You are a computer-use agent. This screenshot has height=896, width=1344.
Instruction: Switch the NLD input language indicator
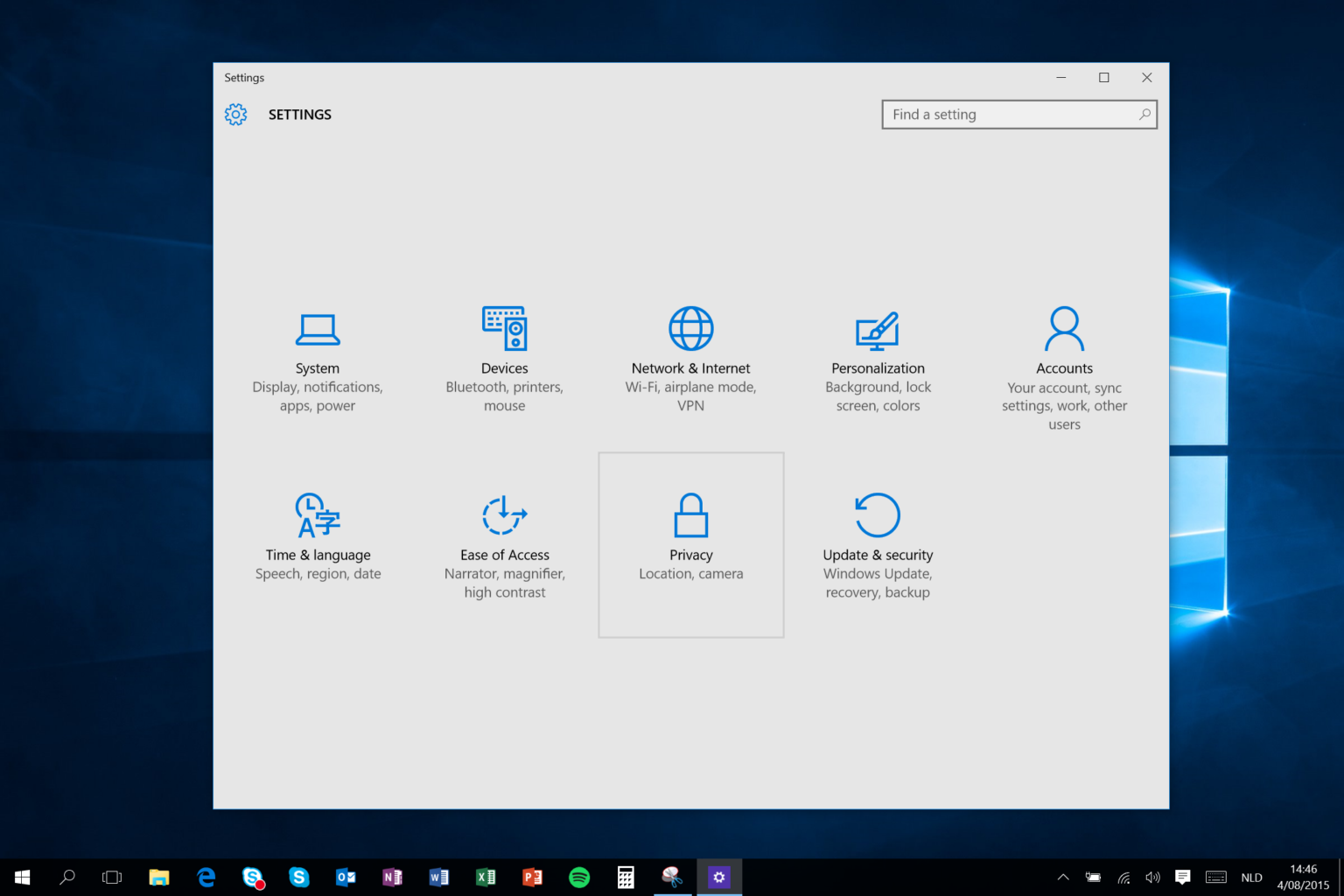(x=1251, y=877)
